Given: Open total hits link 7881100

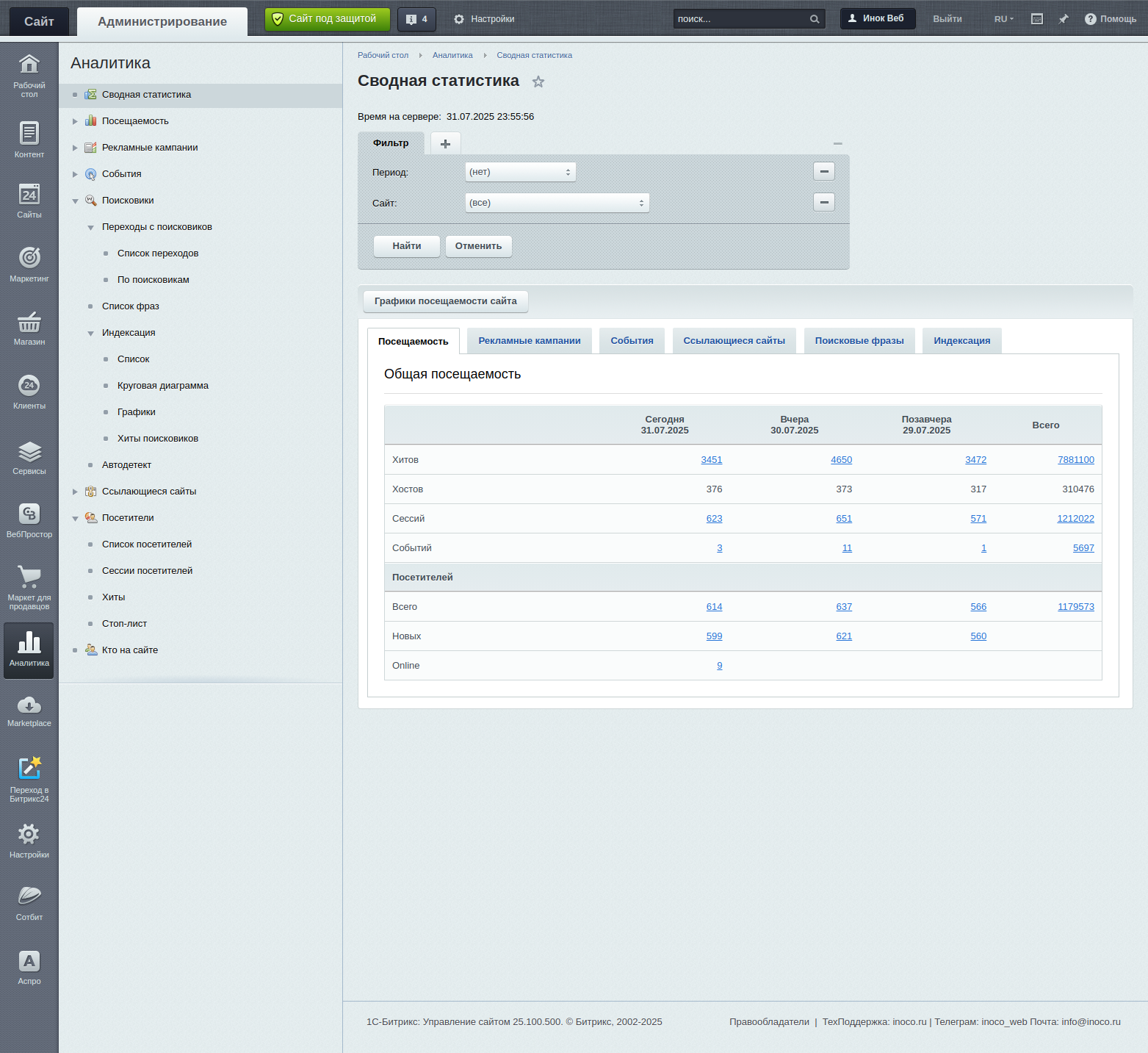Looking at the screenshot, I should (1075, 460).
